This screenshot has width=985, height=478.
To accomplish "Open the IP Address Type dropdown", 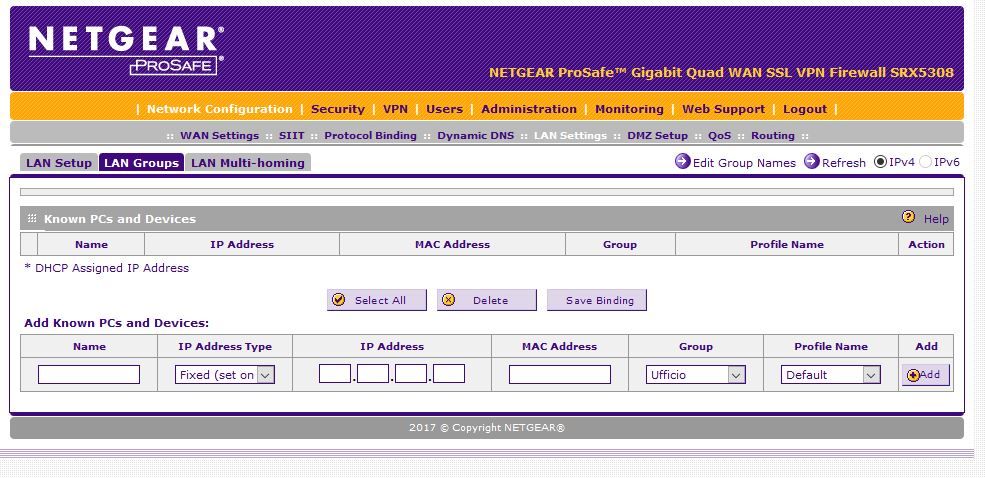I will (x=224, y=375).
